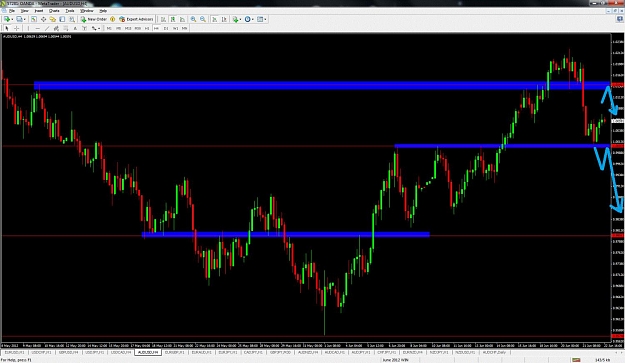Screen dimensions: 625x363
Task: Toggle Candlesticks display mode
Action: tap(173, 19)
